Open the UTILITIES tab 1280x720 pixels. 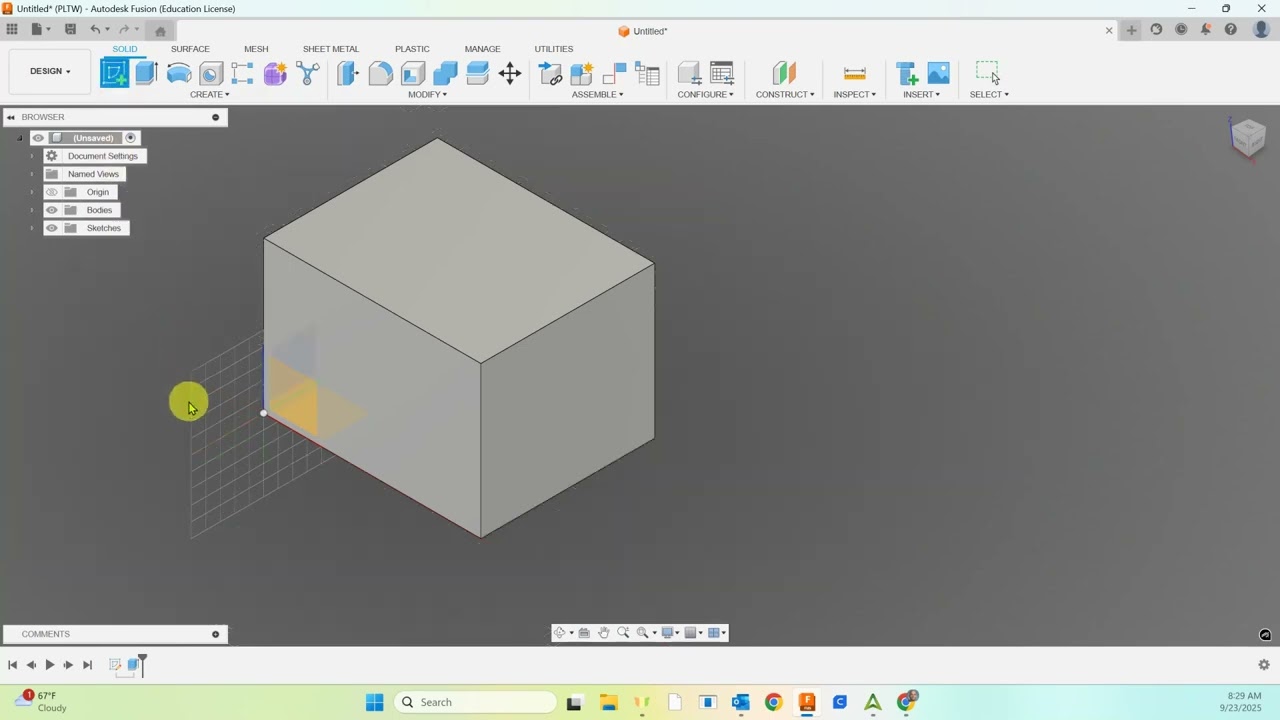[x=554, y=49]
